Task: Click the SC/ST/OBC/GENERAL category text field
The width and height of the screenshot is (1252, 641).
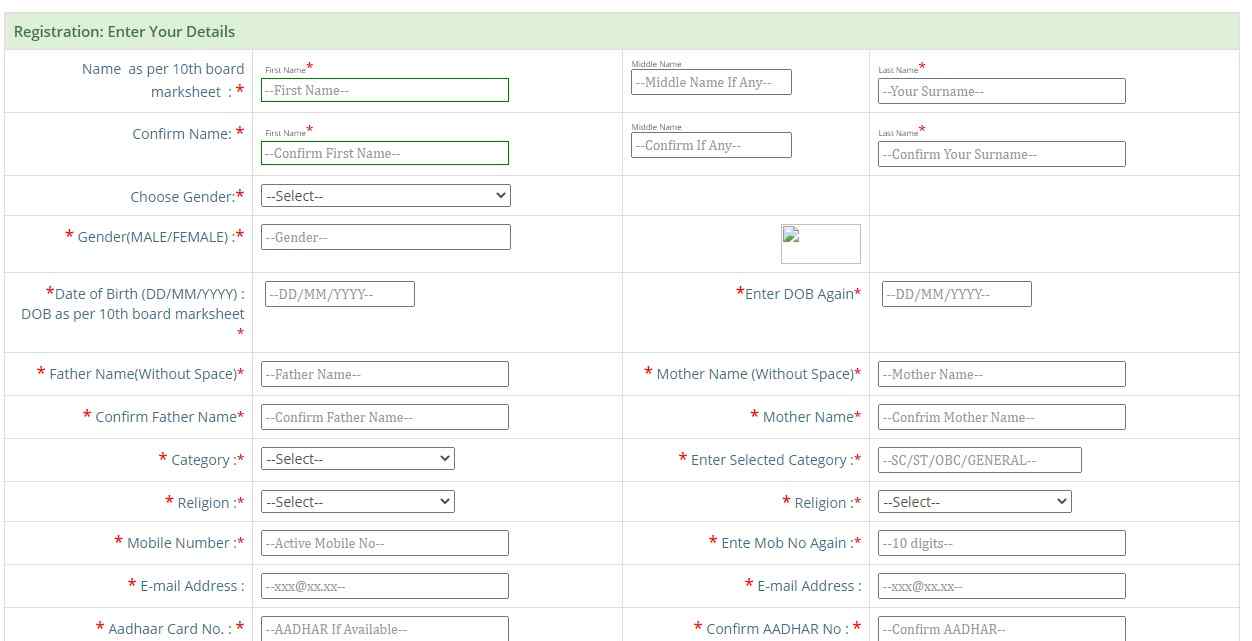Action: [979, 460]
